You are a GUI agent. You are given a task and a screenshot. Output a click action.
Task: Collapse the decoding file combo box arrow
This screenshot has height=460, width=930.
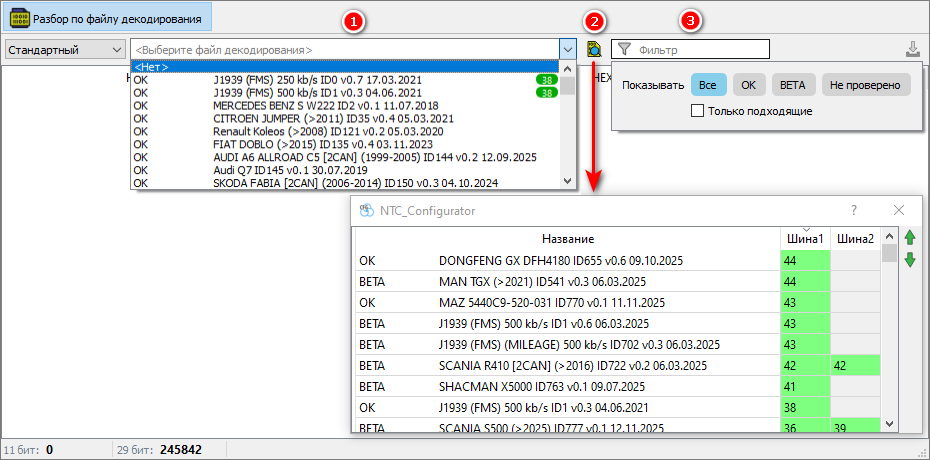pos(568,49)
